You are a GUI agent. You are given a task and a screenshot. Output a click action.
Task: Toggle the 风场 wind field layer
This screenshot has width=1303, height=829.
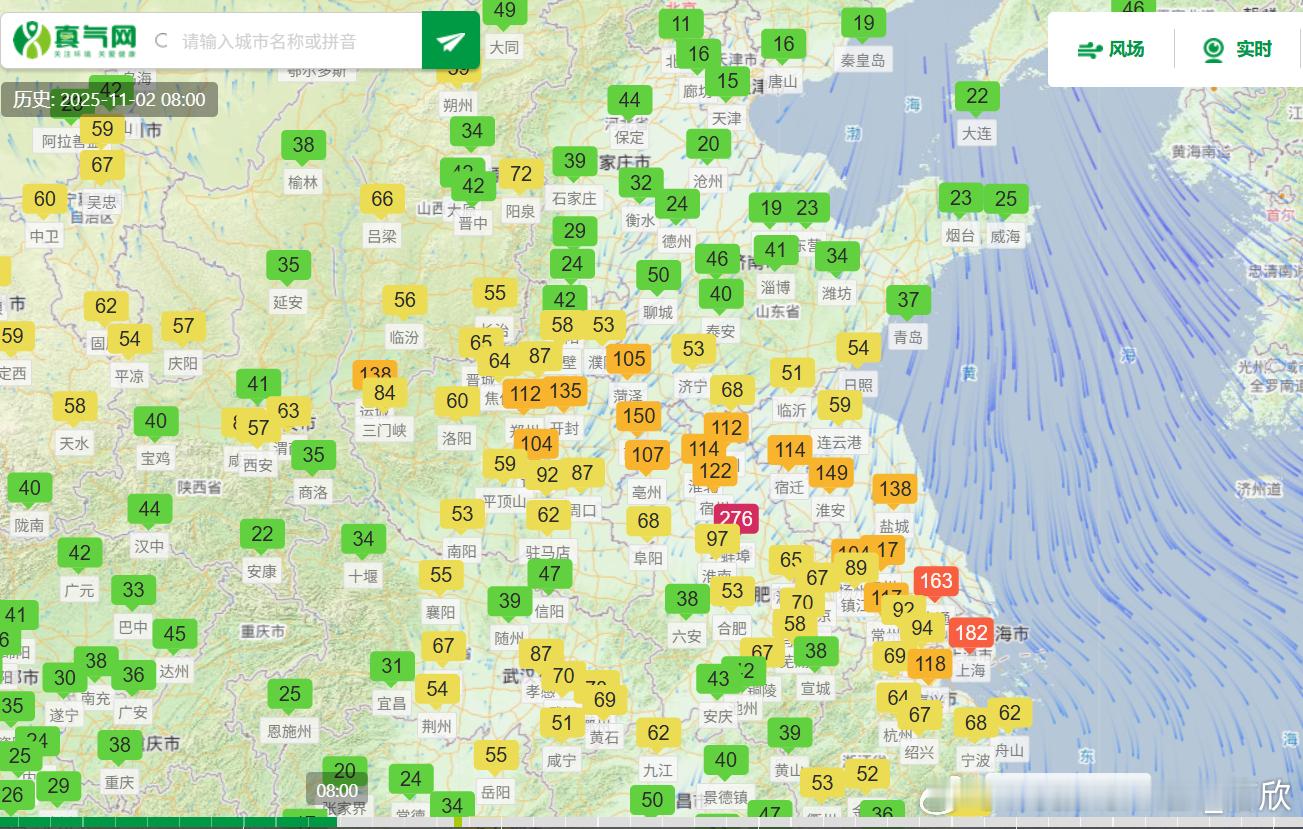point(1111,49)
